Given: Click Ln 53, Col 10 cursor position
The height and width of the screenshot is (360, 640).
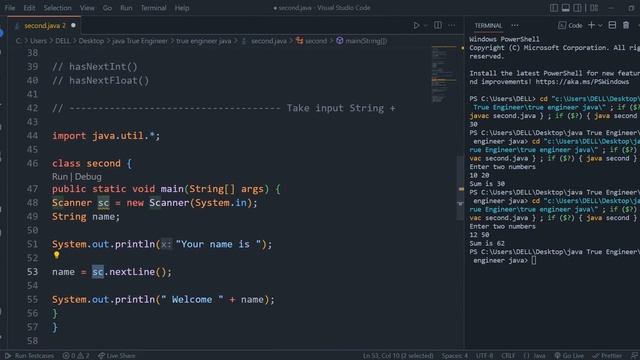Looking at the screenshot, I should tap(398, 356).
